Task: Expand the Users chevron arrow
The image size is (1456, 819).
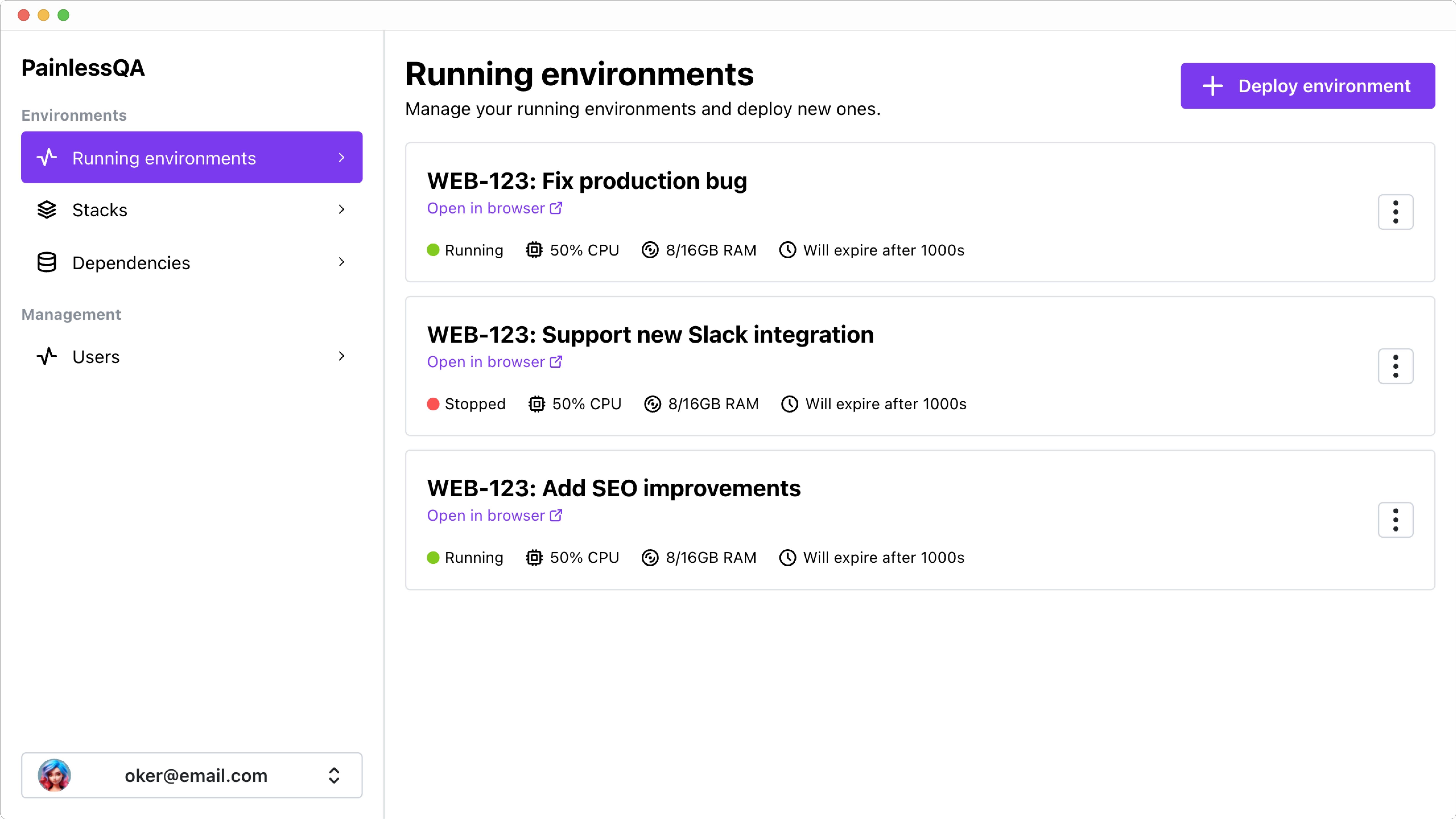Action: pos(341,356)
